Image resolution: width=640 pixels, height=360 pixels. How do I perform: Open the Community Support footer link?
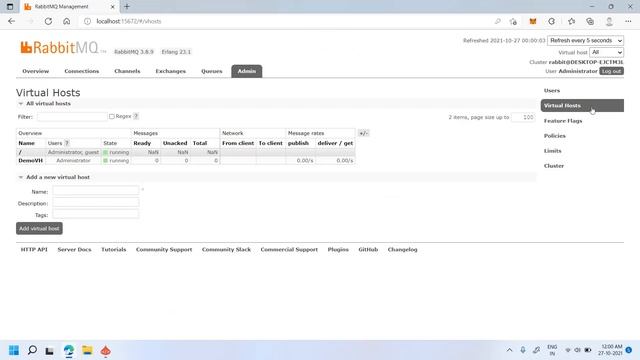164,249
